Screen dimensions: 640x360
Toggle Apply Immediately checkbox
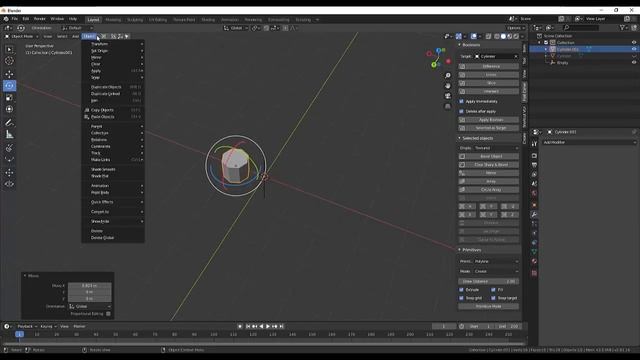(462, 101)
